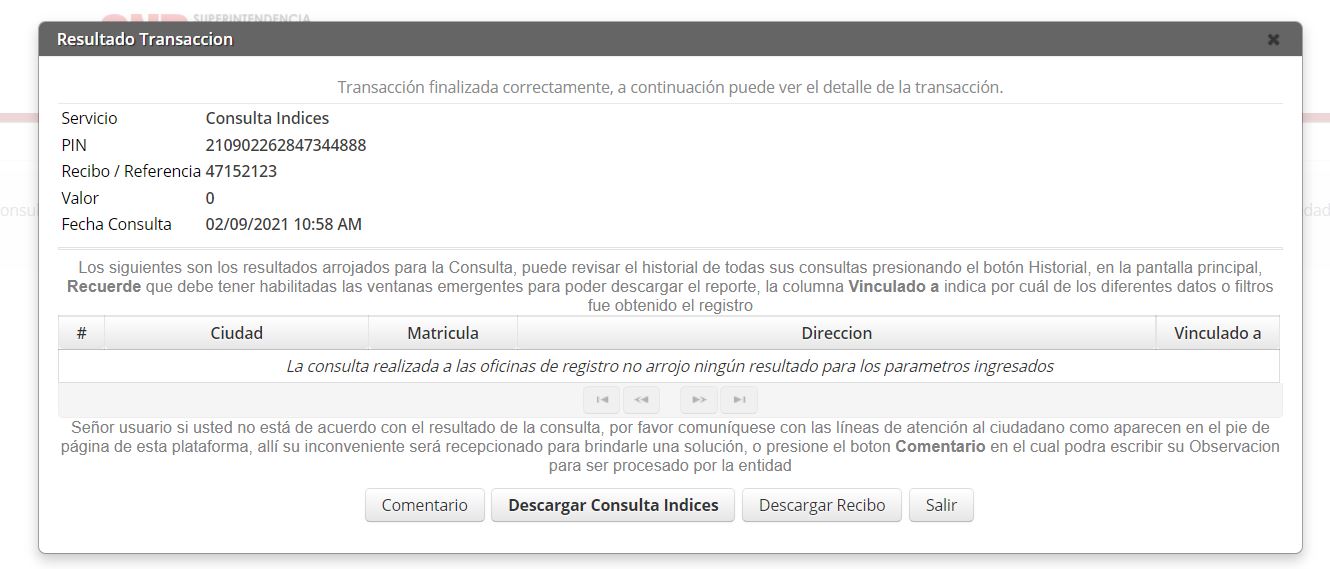
Task: Click the Comentario button
Action: 424,505
